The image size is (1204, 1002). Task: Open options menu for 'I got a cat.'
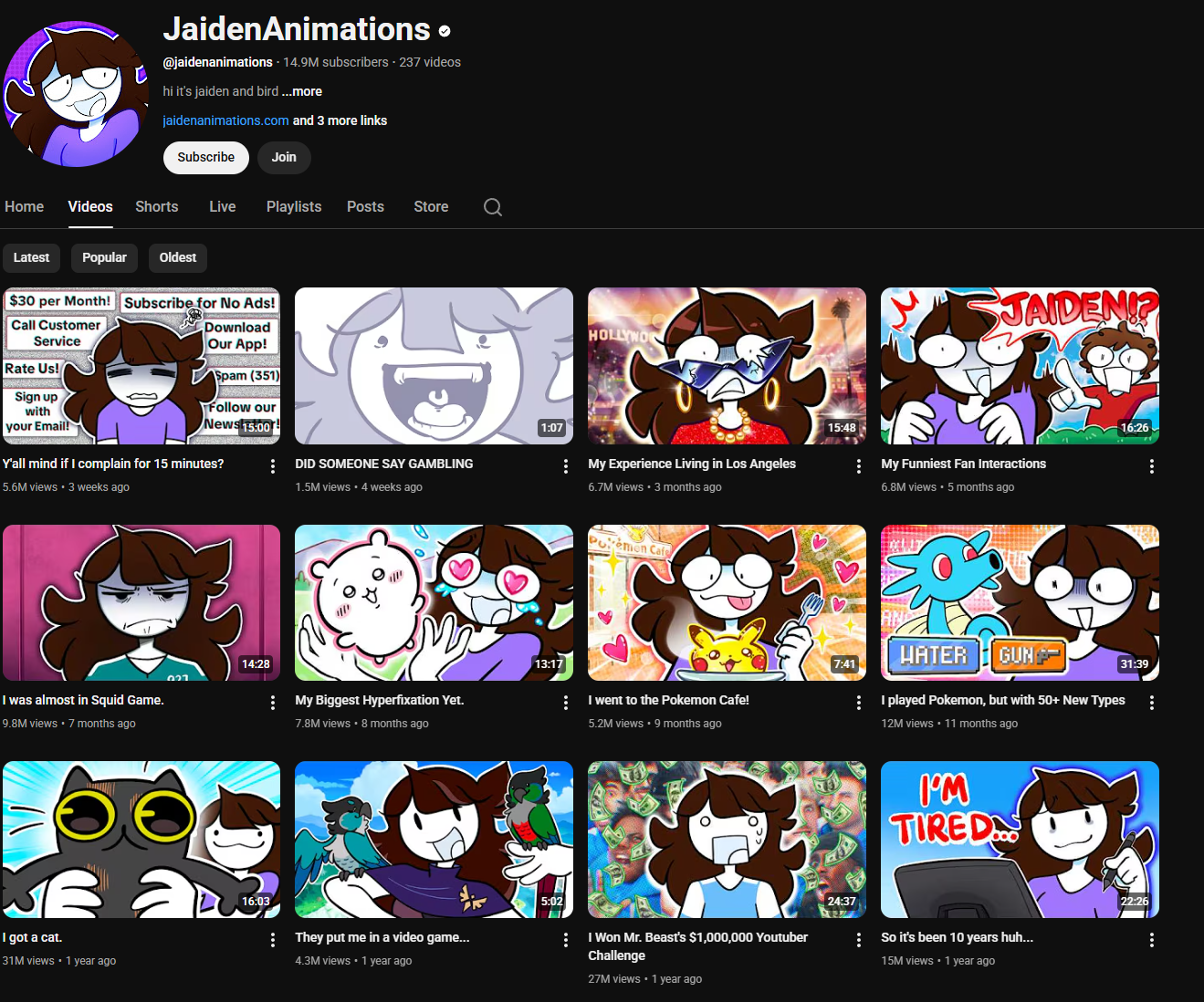coord(273,940)
